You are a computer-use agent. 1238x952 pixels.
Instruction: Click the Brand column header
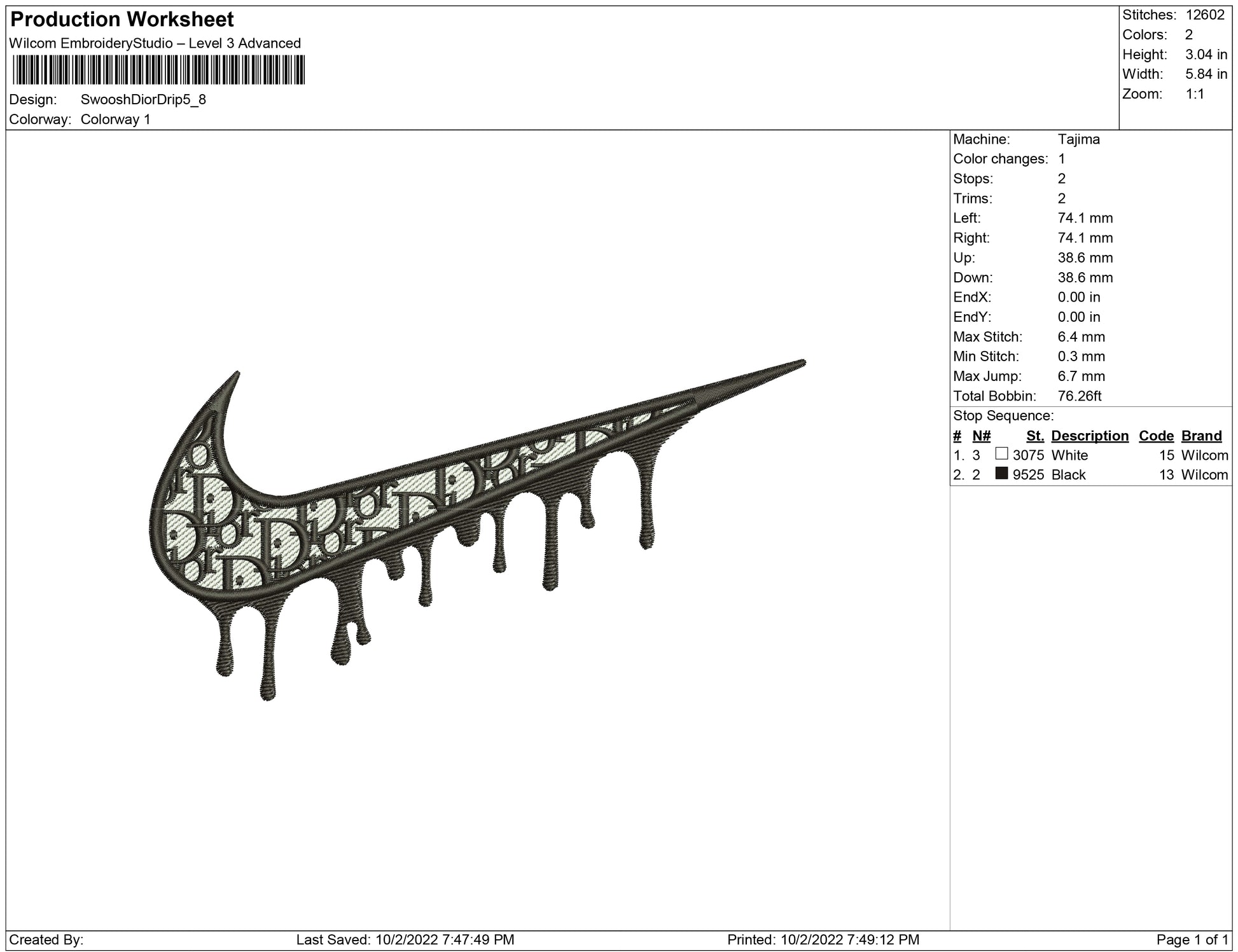pos(1201,436)
